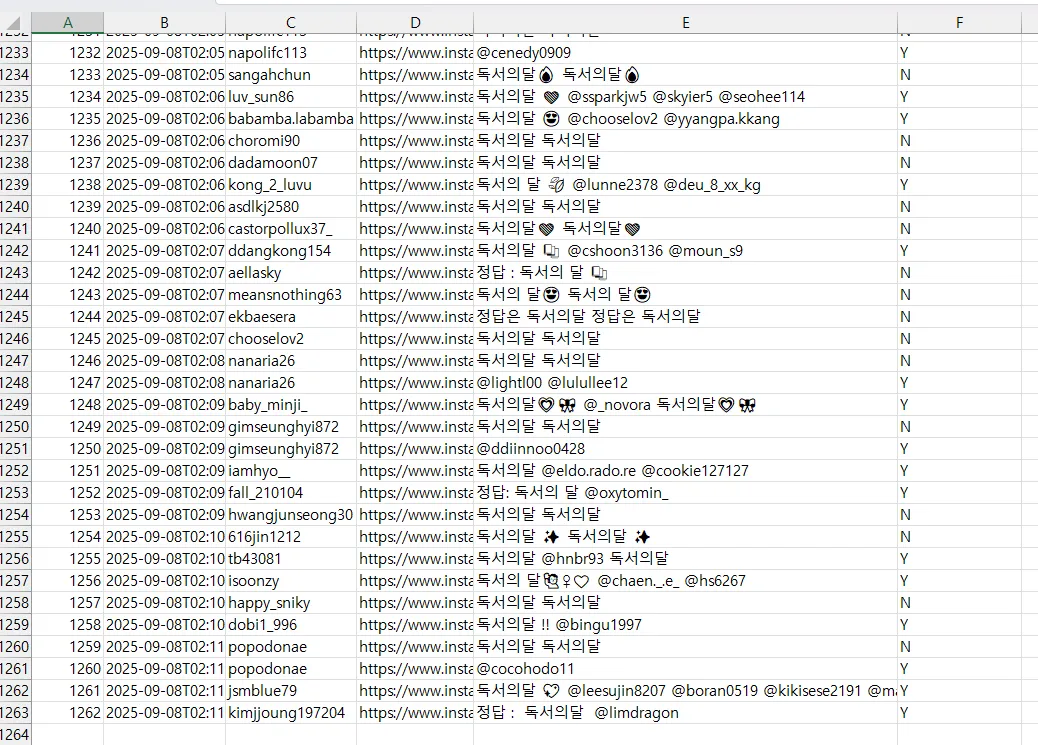Open the Instagram link in row 1240
The width and height of the screenshot is (1038, 745).
point(415,207)
